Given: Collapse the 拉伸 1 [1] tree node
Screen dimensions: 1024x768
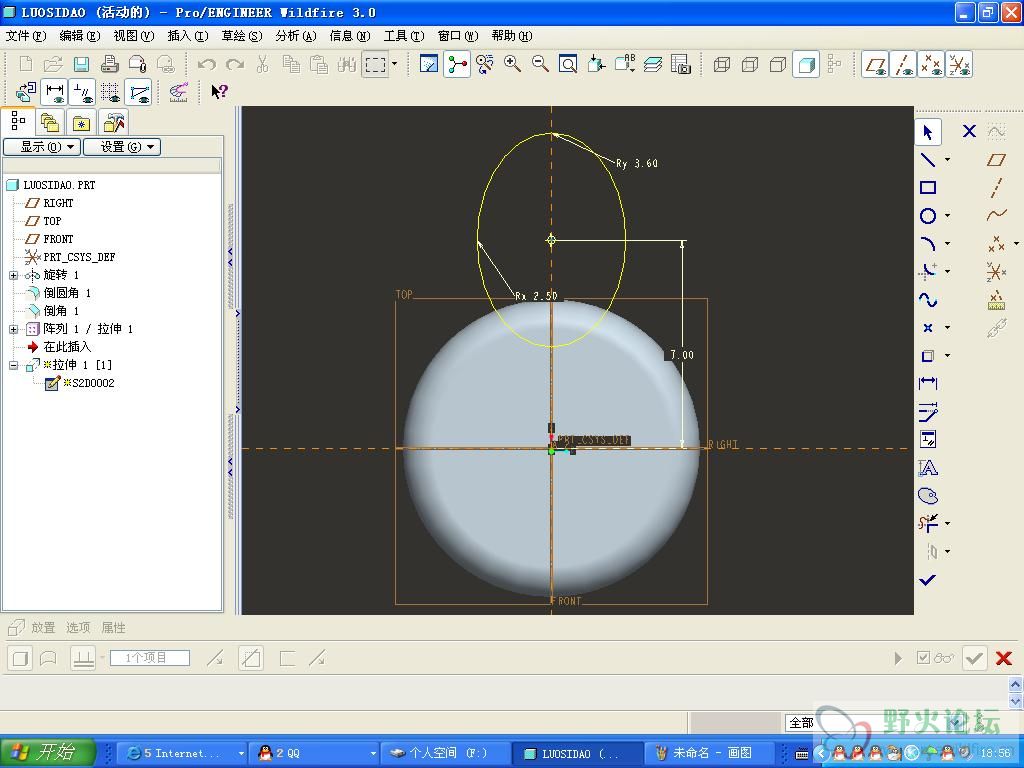Looking at the screenshot, I should pyautogui.click(x=13, y=365).
